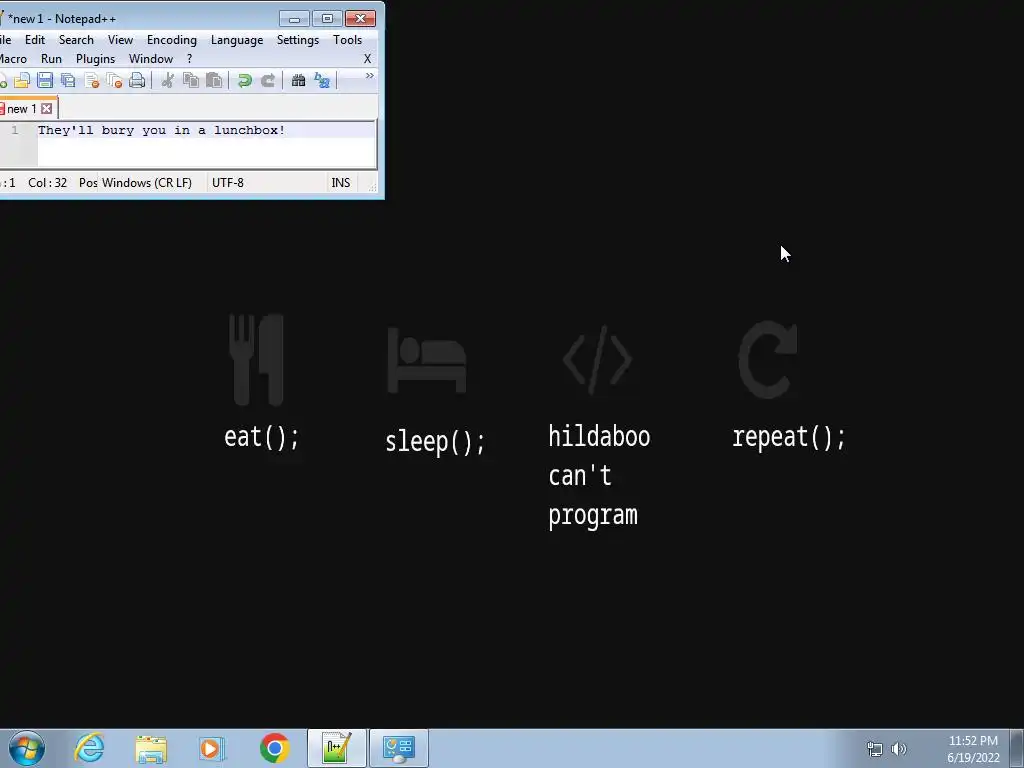Viewport: 1024px width, 768px height.
Task: Click the "Col : 32" status bar entry
Action: click(x=48, y=183)
